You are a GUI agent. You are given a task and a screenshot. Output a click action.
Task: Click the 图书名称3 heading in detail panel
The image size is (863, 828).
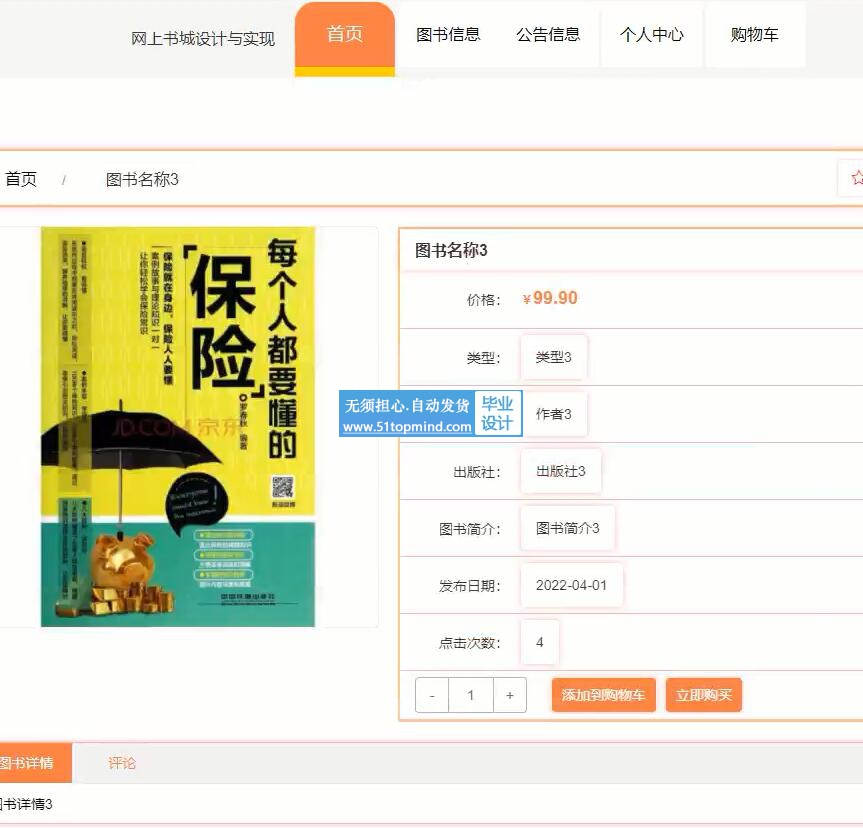[451, 250]
